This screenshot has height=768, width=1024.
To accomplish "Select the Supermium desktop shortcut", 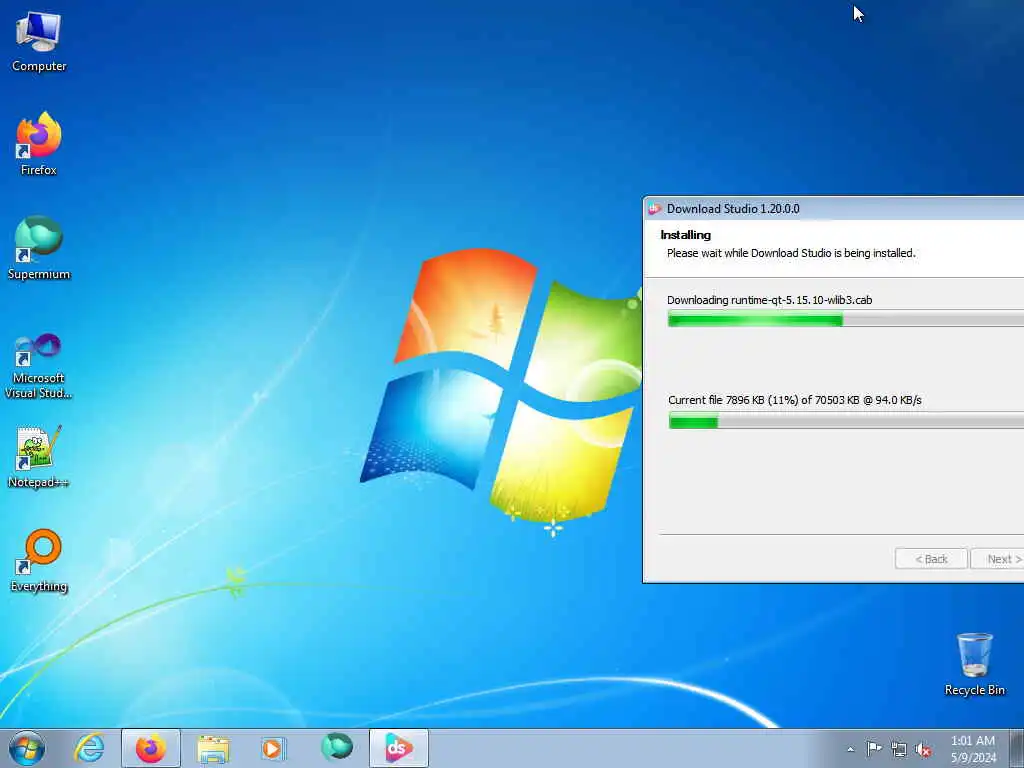I will [x=39, y=248].
